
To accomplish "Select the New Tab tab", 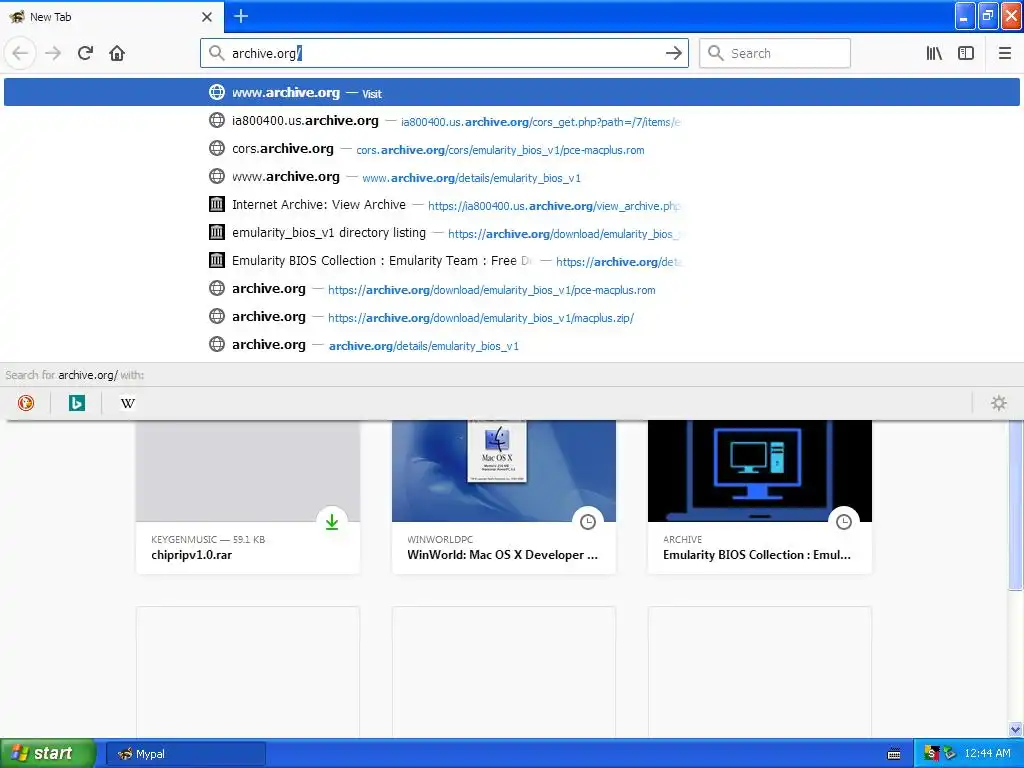I will tap(111, 17).
